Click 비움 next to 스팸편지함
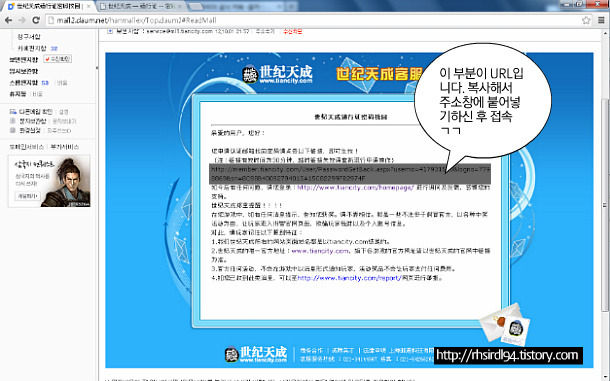This screenshot has height=381, width=610. point(62,83)
